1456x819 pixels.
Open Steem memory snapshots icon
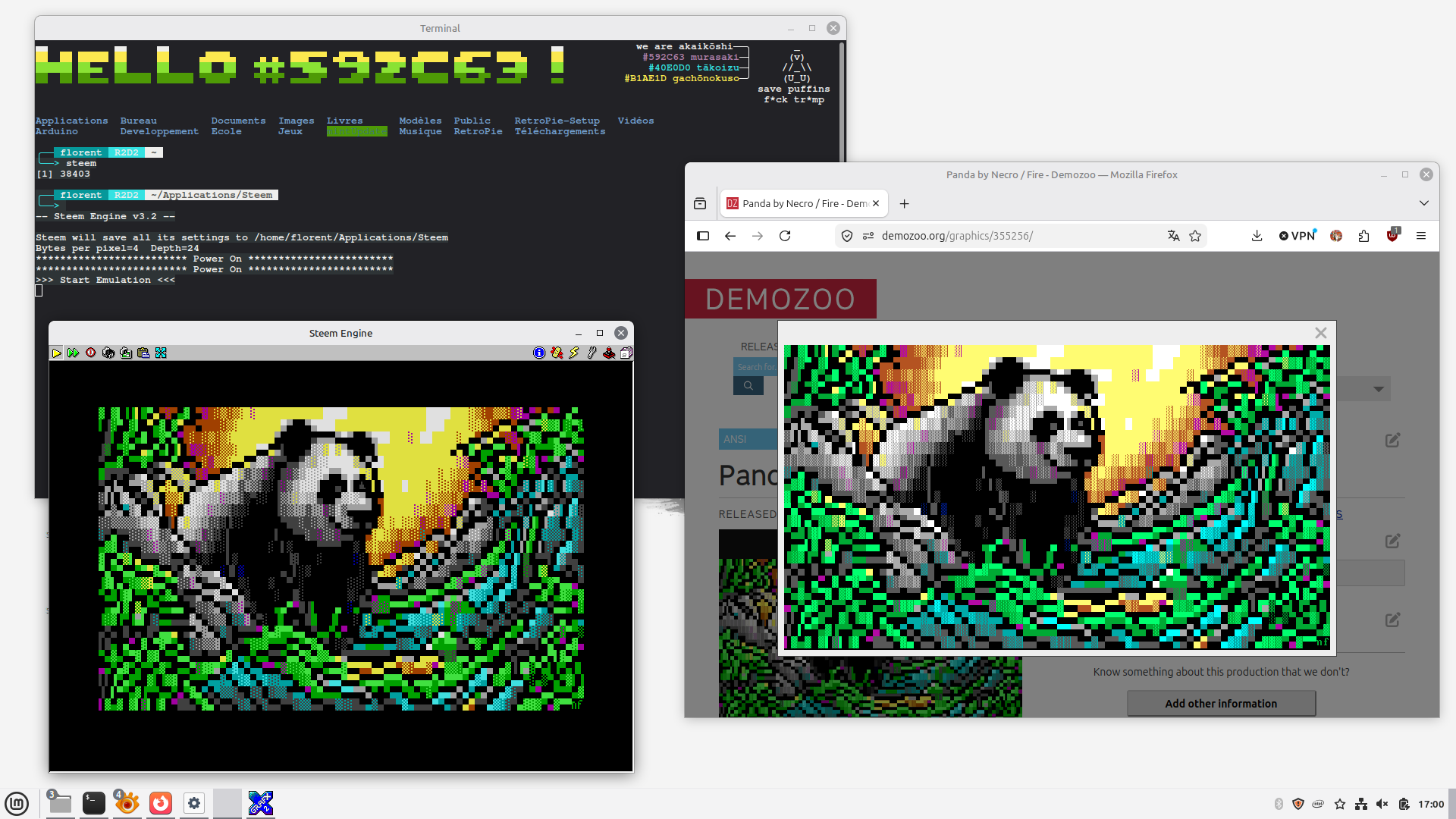pyautogui.click(x=108, y=353)
